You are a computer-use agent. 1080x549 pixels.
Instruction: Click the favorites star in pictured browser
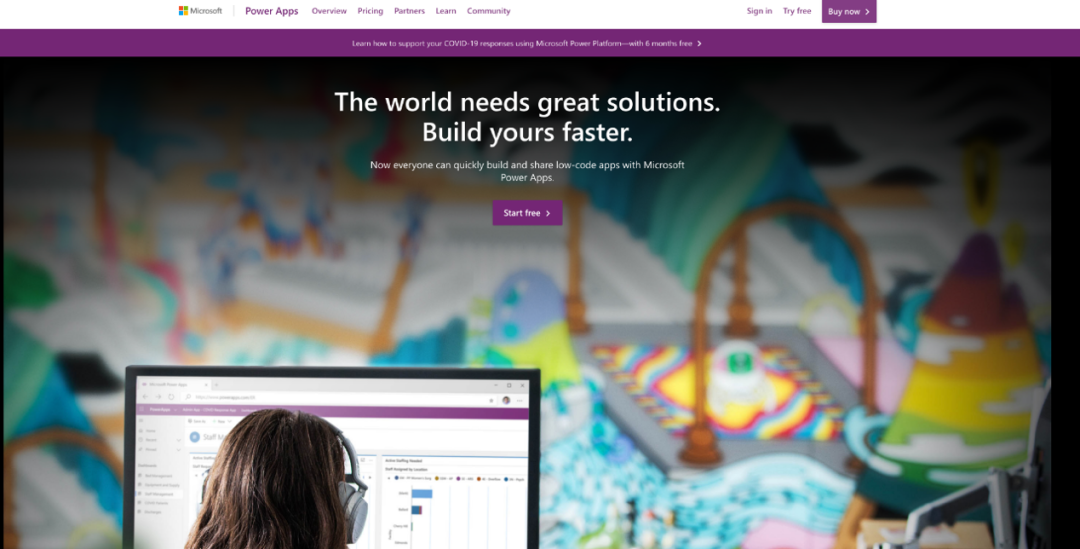point(491,400)
